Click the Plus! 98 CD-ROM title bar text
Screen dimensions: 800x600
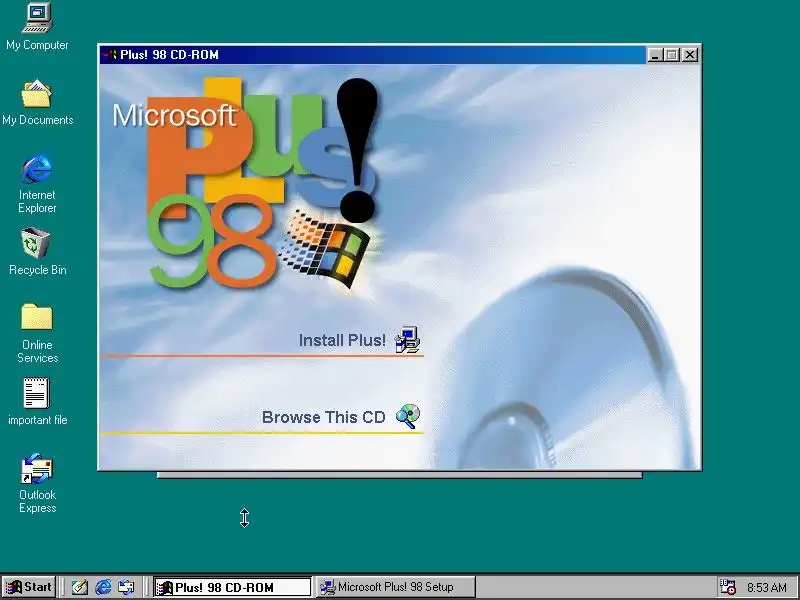tap(169, 55)
